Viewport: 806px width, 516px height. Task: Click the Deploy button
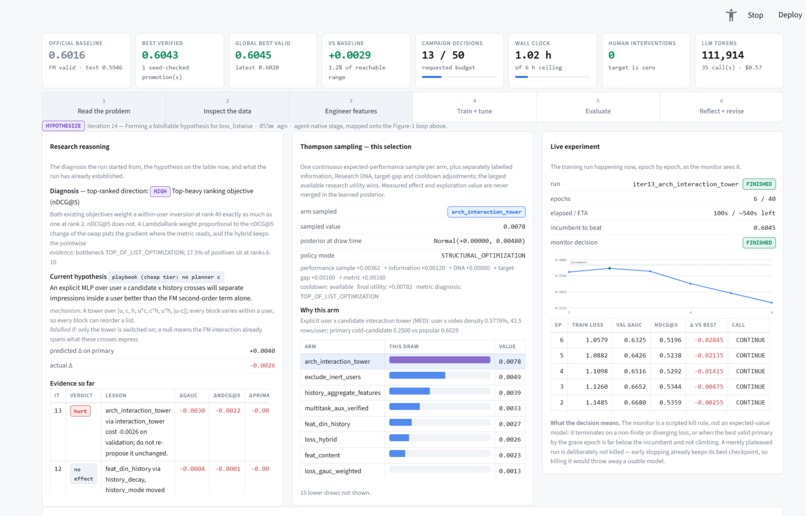coord(790,15)
